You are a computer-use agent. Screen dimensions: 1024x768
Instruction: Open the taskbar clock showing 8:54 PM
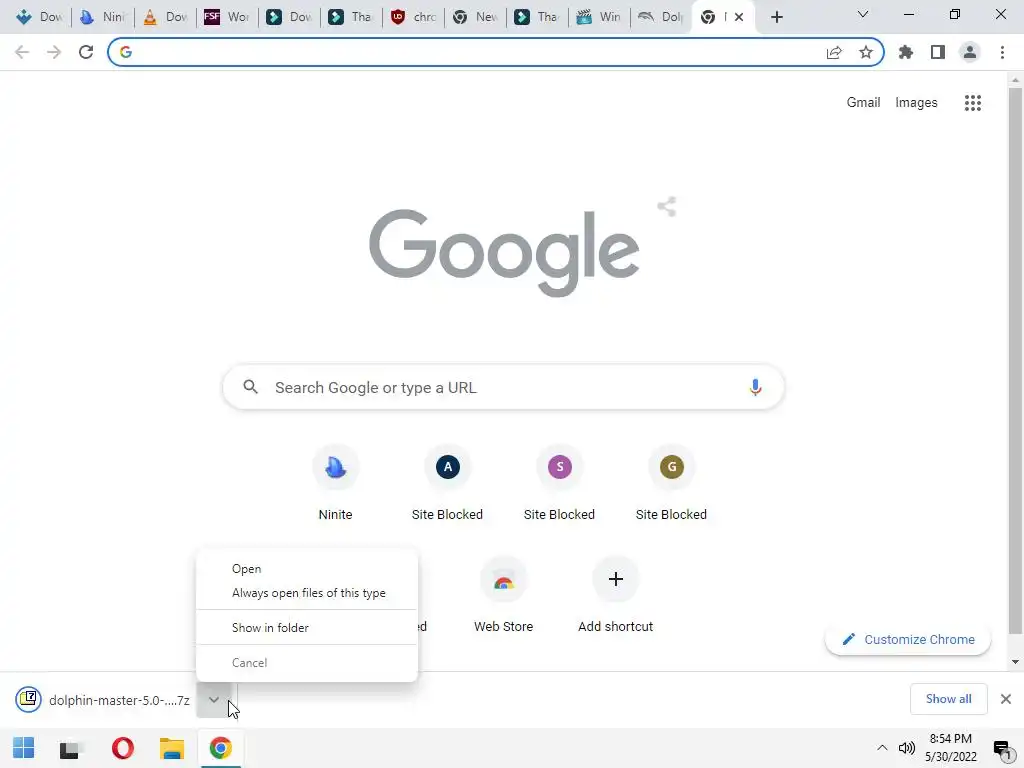pos(951,748)
